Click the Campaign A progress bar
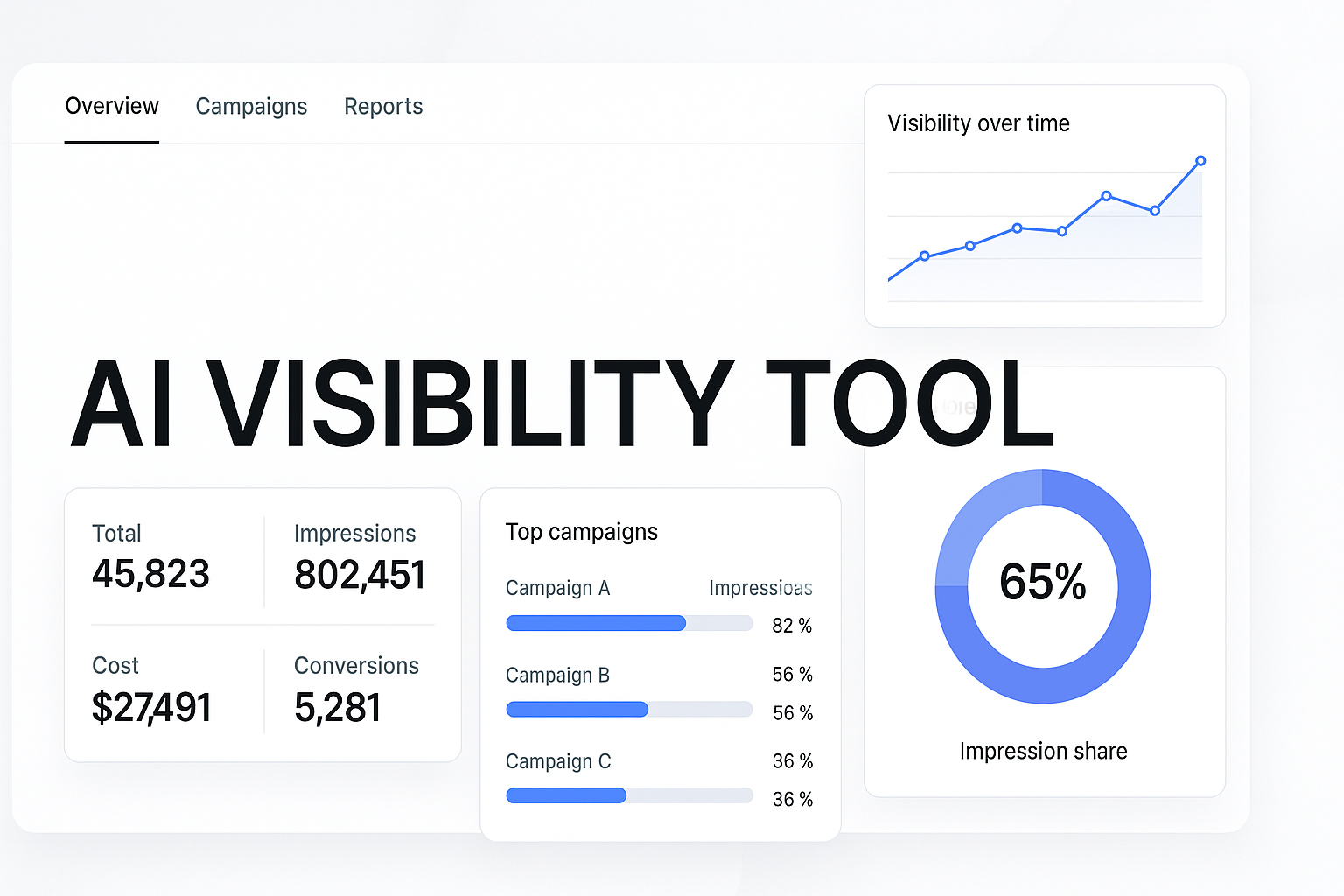1344x896 pixels. pos(629,623)
